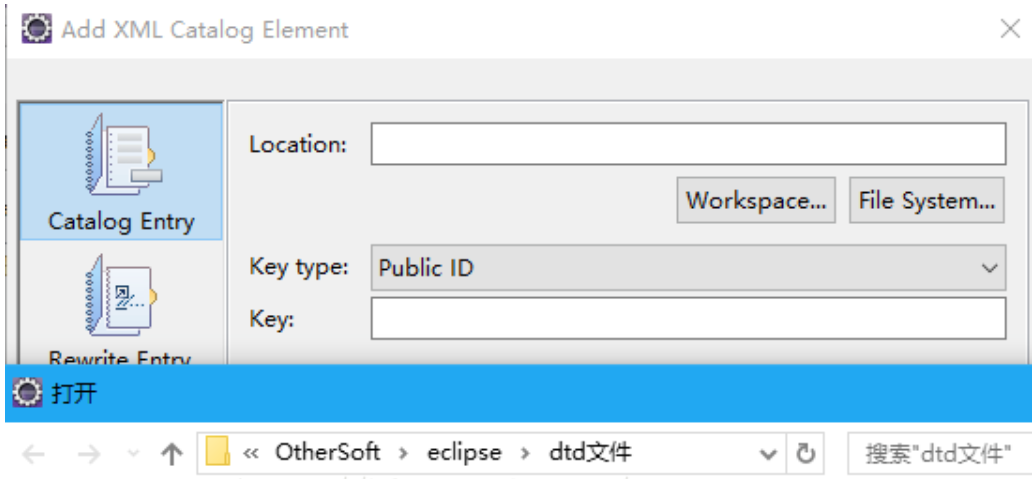
Task: Open the Key type dropdown
Action: click(688, 268)
